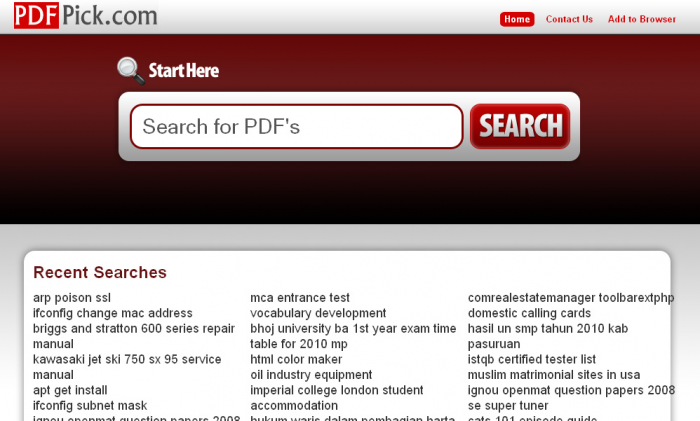700x421 pixels.
Task: Select 'domestic calling cards' search
Action: (529, 313)
